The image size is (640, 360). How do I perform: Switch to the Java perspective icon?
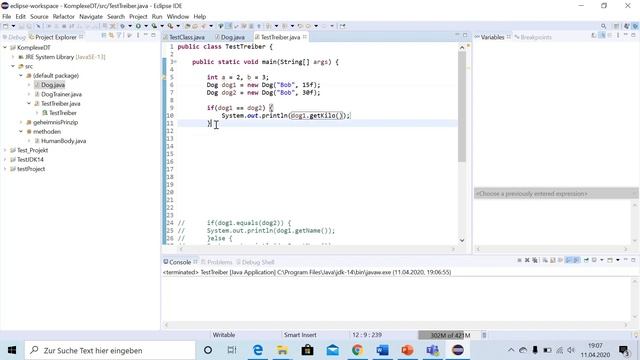pos(627,26)
